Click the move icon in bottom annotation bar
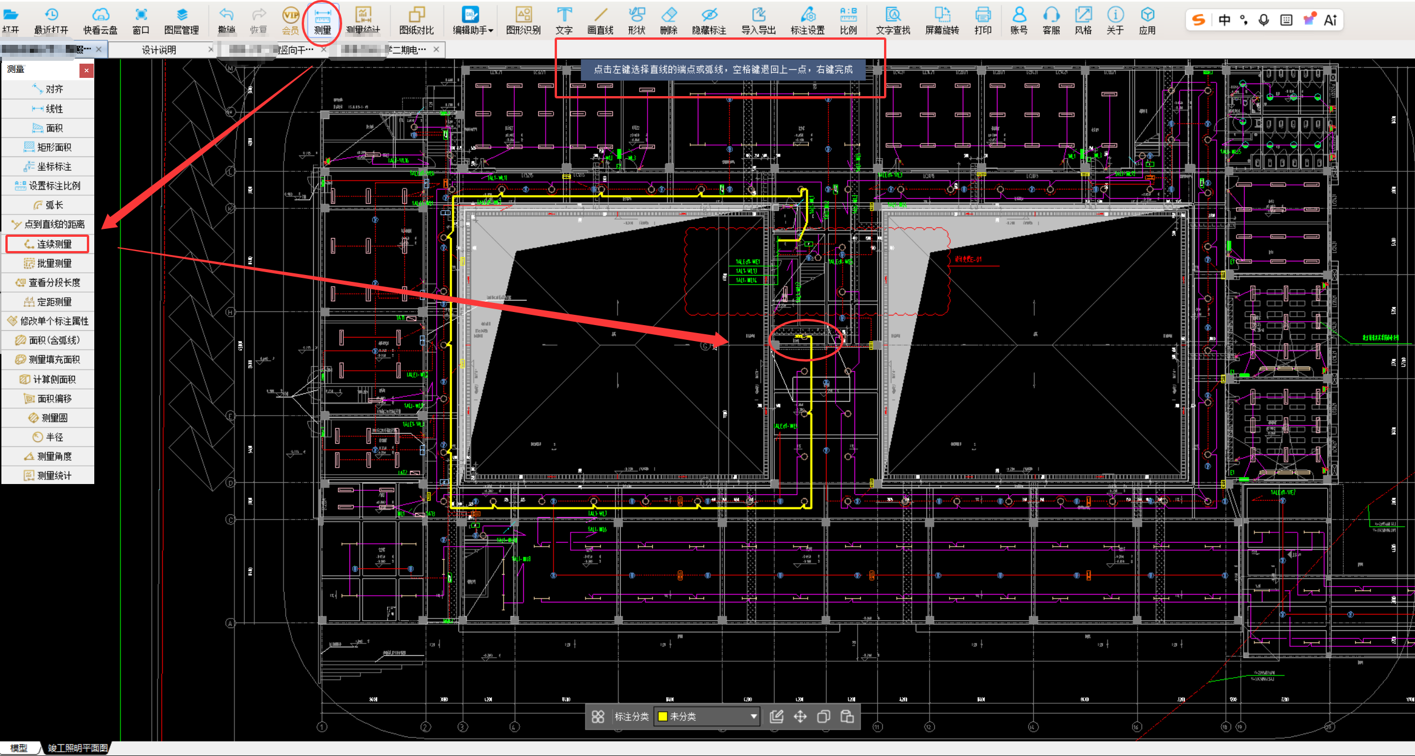1415x756 pixels. point(800,717)
